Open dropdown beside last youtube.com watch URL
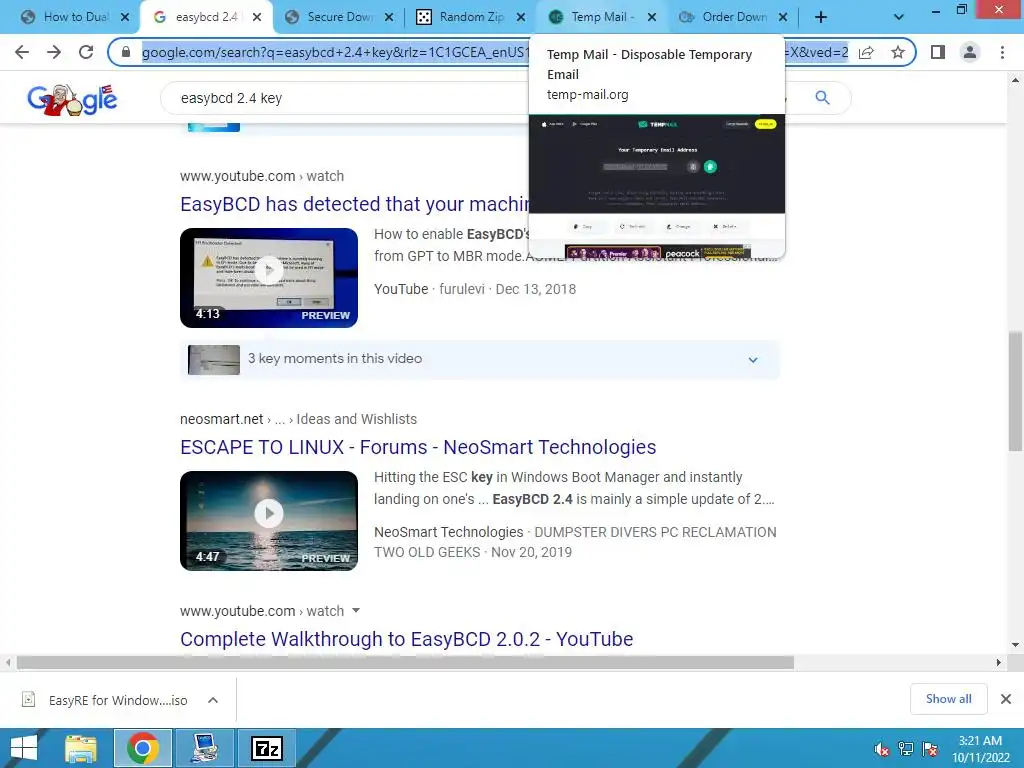The image size is (1024, 768). coord(356,611)
